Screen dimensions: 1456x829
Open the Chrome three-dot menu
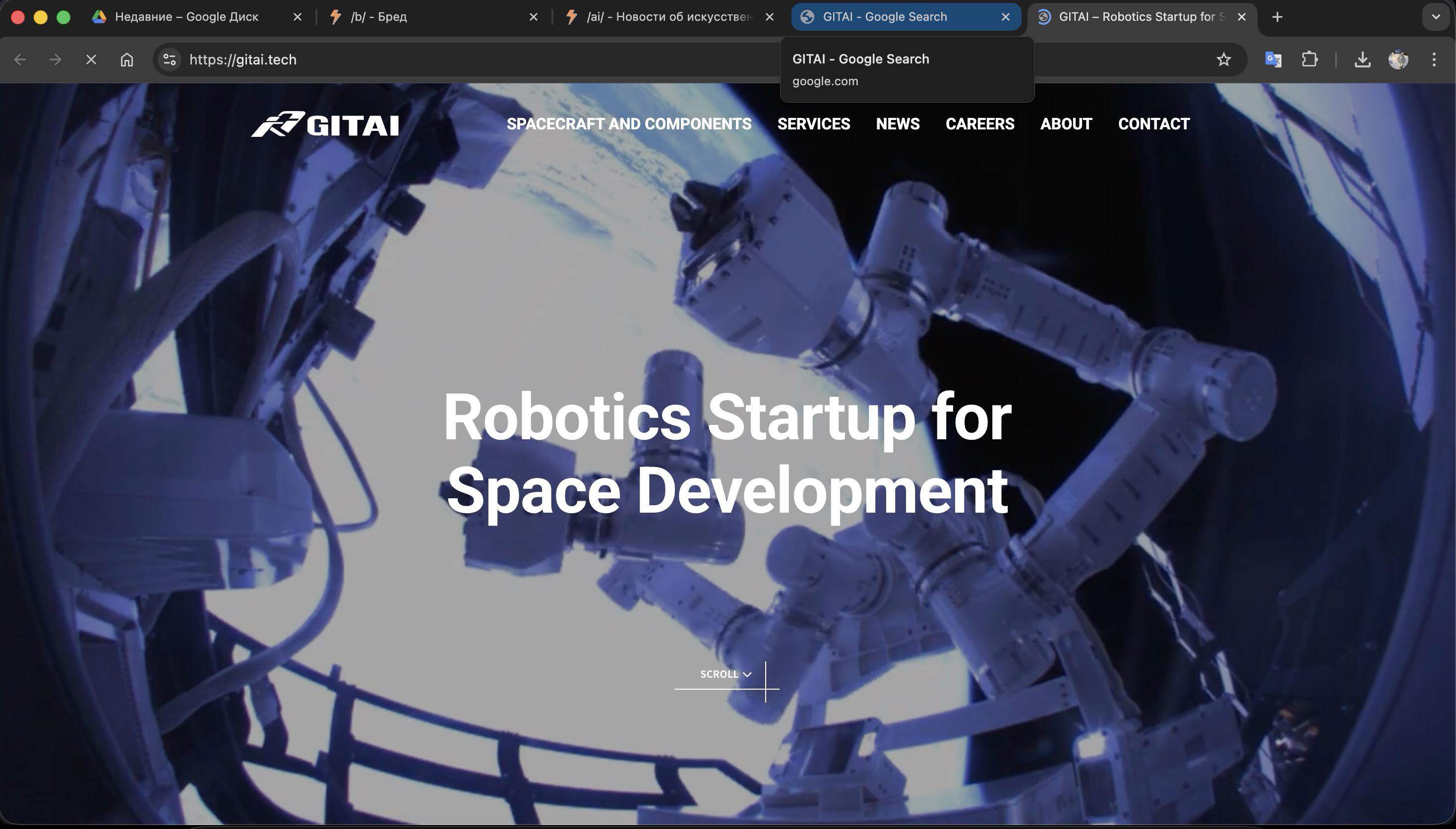(x=1434, y=59)
